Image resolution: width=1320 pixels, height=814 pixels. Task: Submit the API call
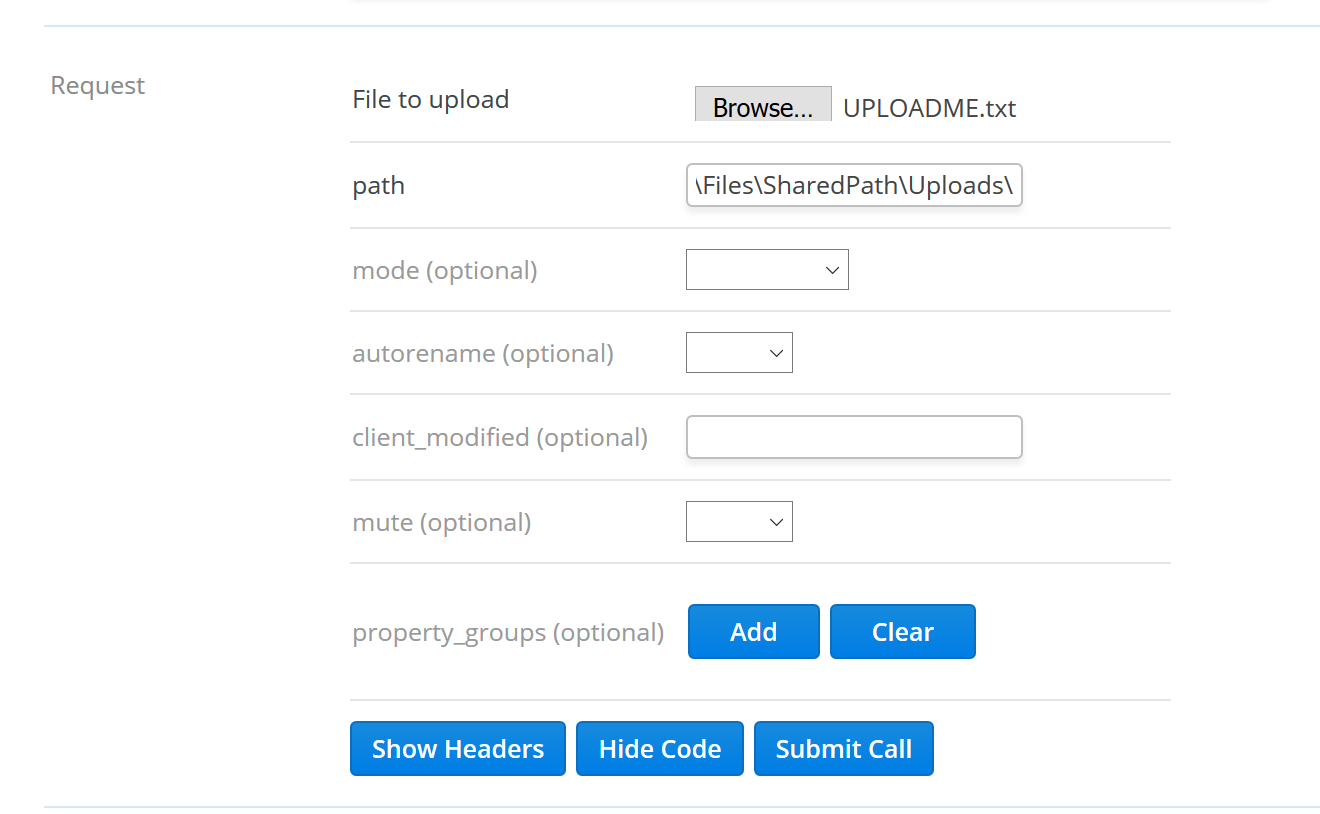click(x=843, y=749)
